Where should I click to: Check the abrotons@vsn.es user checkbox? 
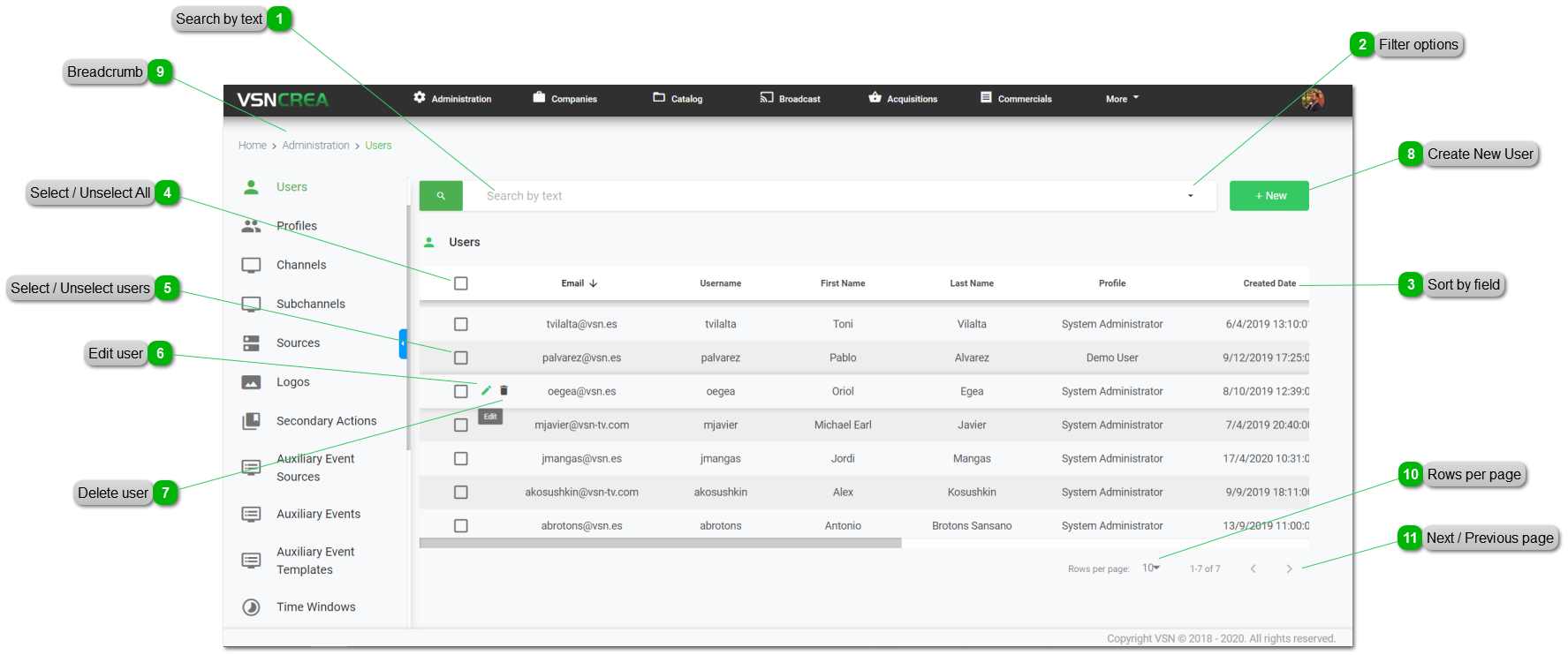[x=461, y=525]
